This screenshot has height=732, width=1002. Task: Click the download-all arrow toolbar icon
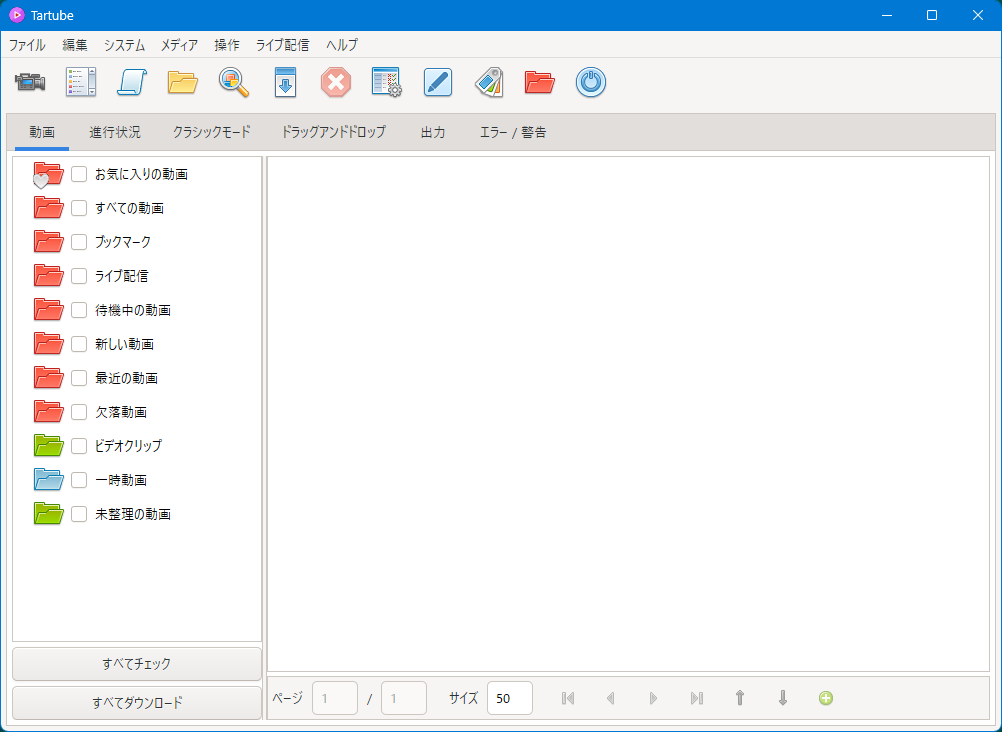286,82
